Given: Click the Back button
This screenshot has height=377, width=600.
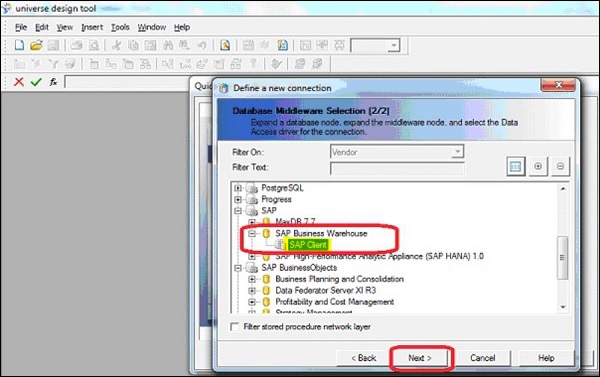Looking at the screenshot, I should [364, 358].
